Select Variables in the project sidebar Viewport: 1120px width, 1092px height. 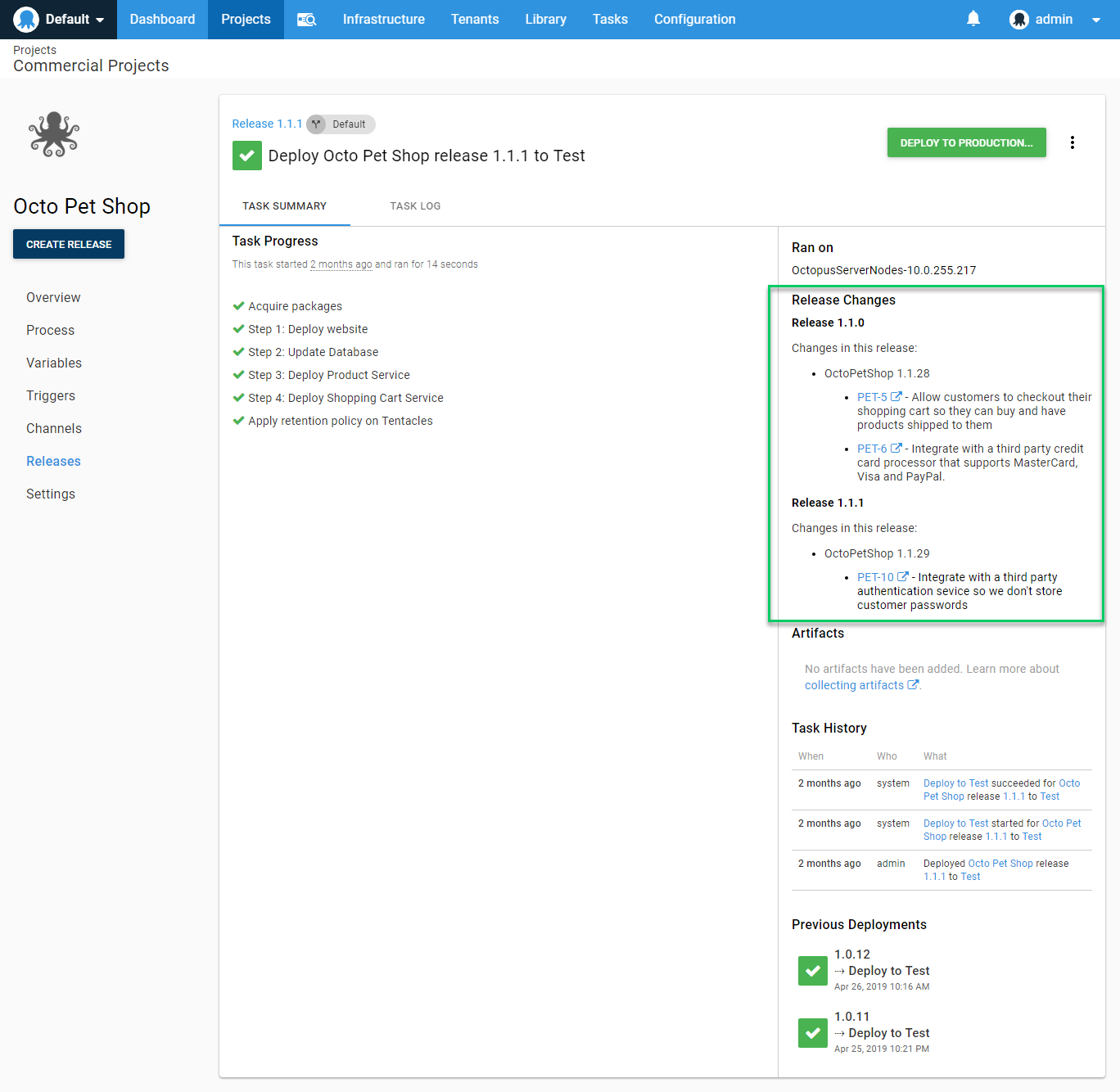pyautogui.click(x=54, y=363)
